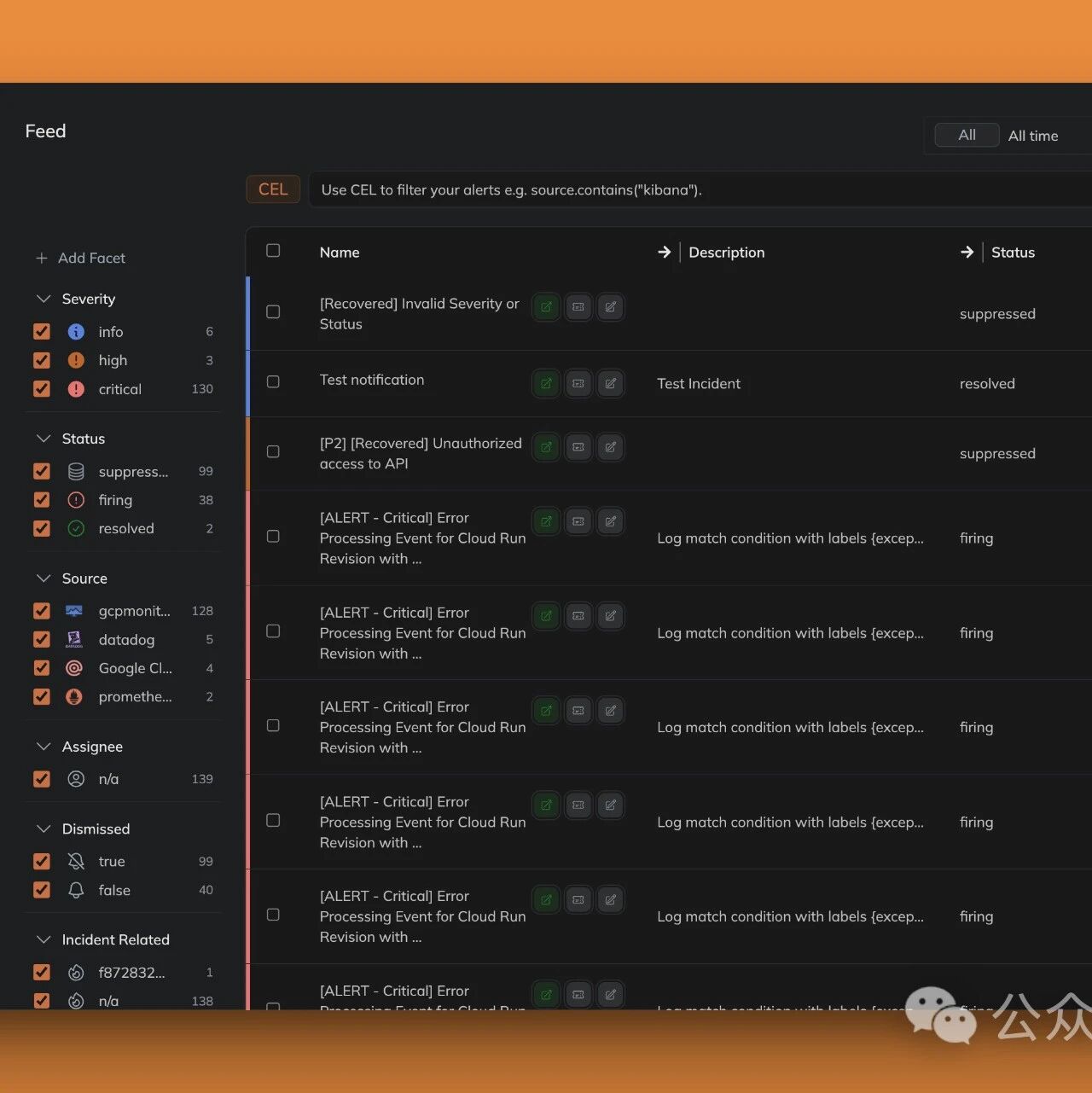Click the Feed page heading
Image resolution: width=1092 pixels, height=1093 pixels.
tap(45, 131)
